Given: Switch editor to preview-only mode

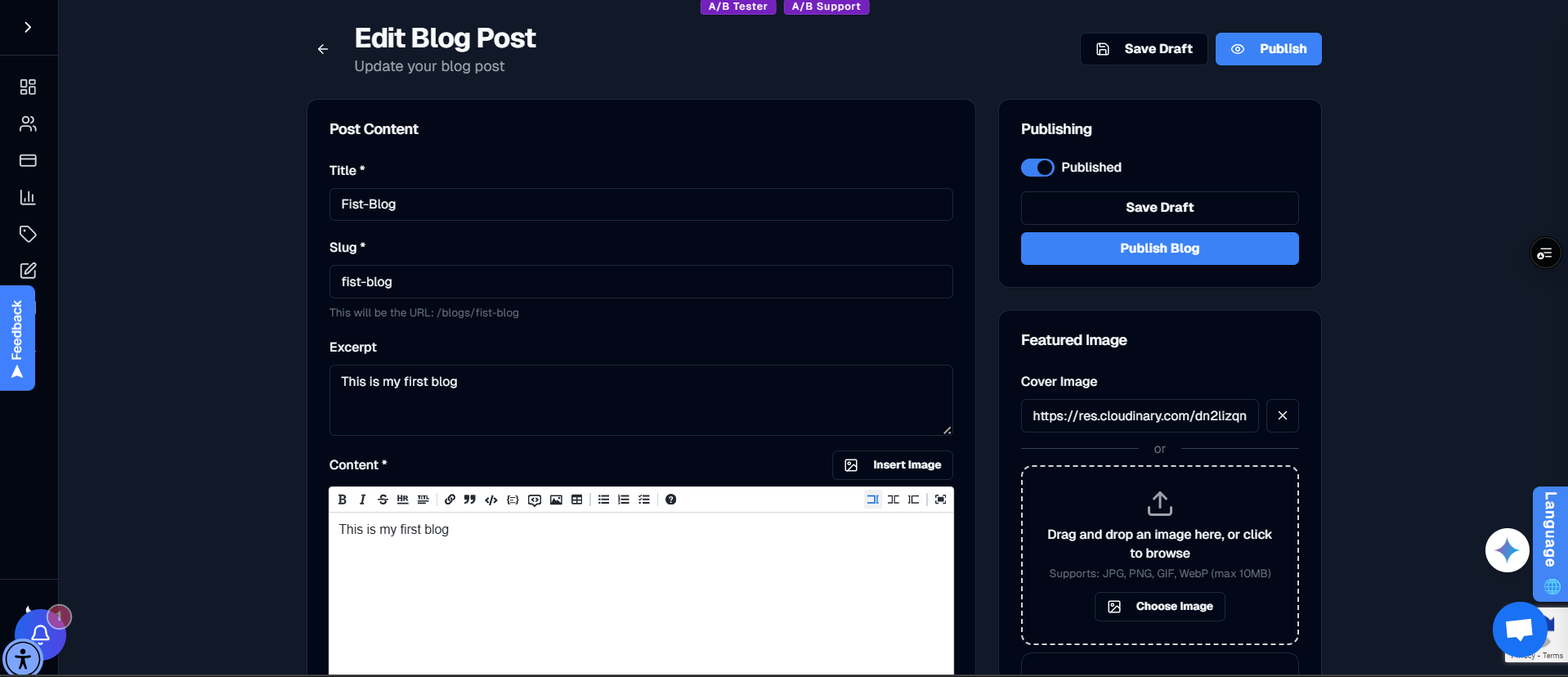Looking at the screenshot, I should [x=914, y=500].
